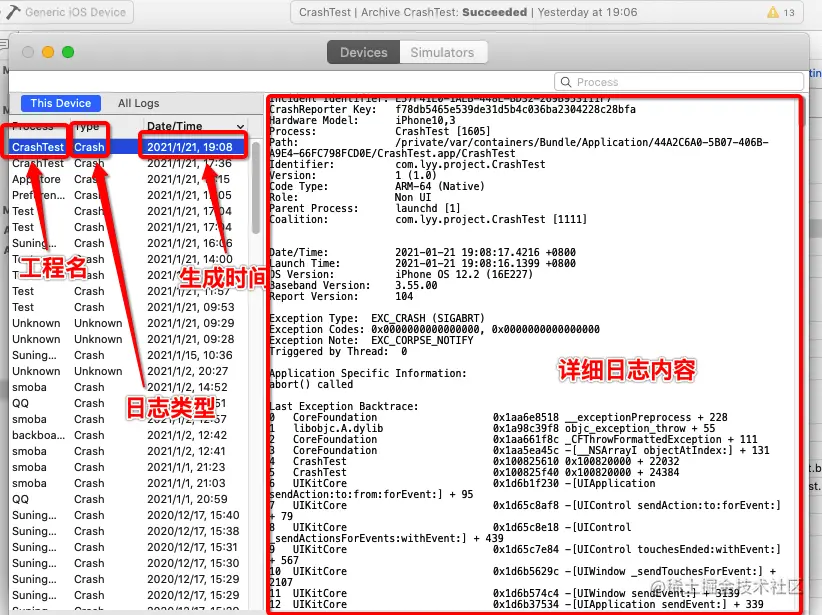Select the Generic iOS Device destination
The image size is (822, 615).
68,12
